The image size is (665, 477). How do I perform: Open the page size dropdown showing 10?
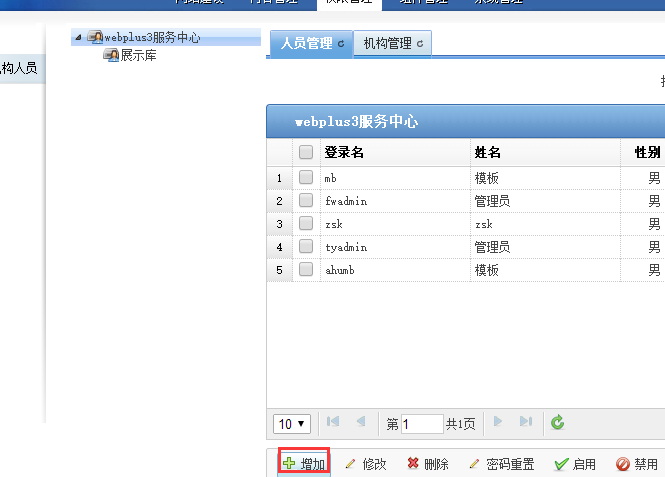click(x=292, y=423)
